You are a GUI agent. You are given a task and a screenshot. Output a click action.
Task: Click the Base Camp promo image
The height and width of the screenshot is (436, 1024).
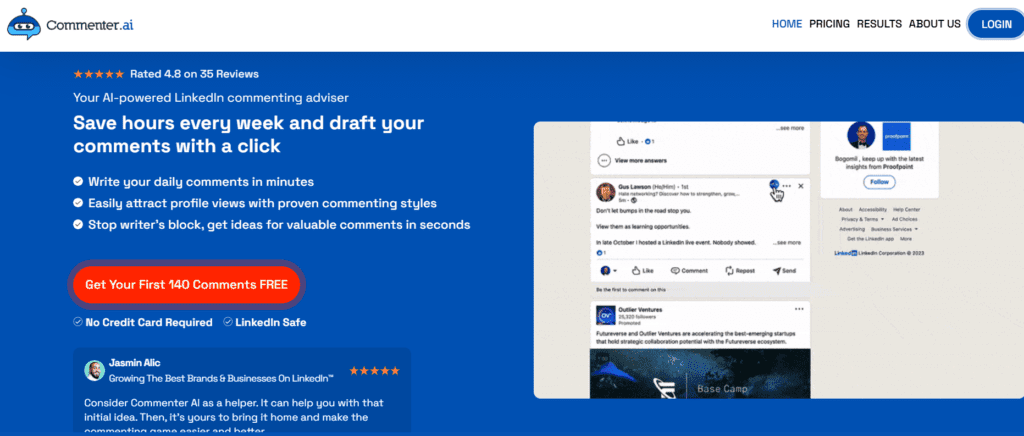[700, 373]
